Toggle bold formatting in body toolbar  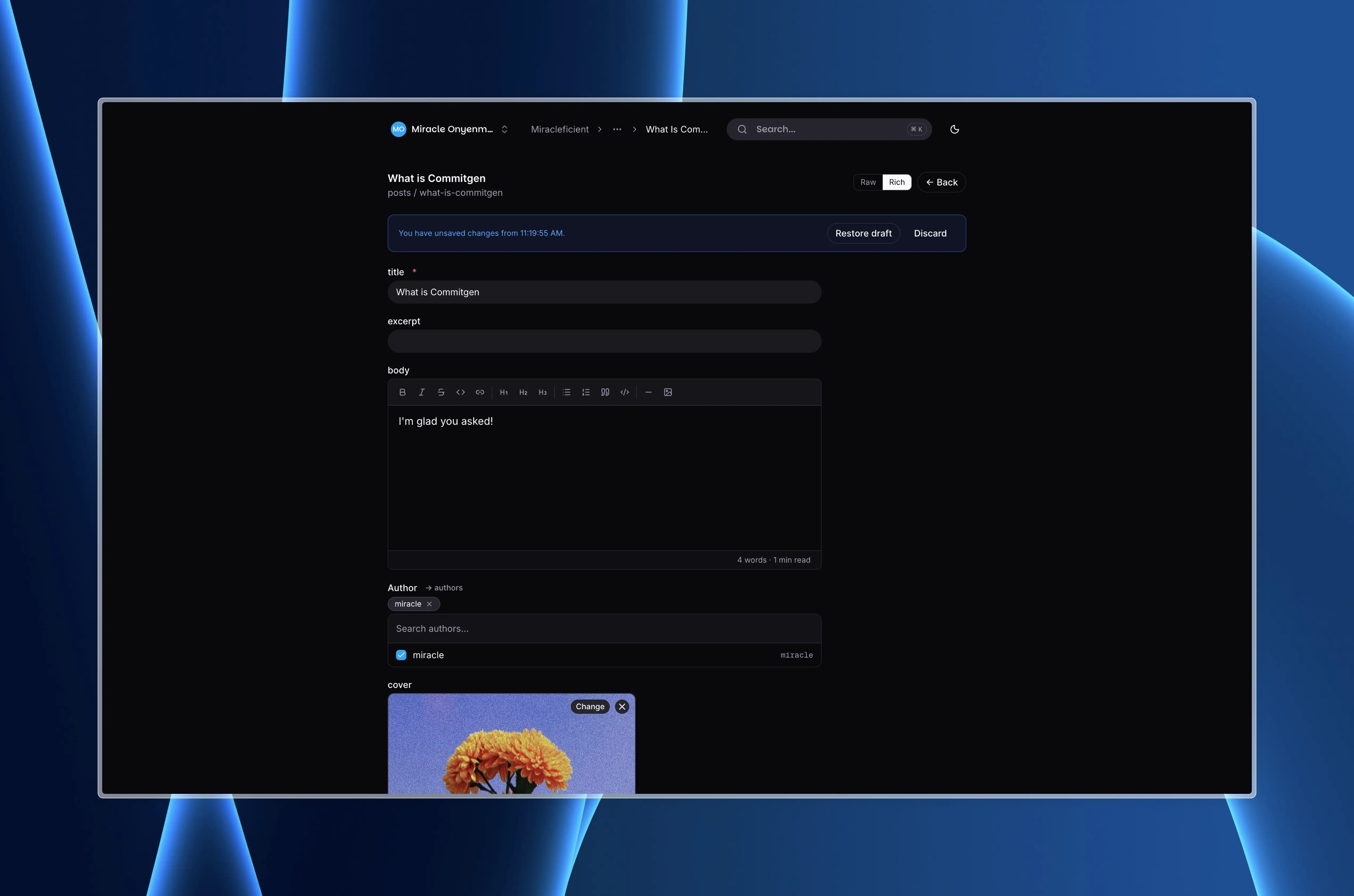(402, 392)
